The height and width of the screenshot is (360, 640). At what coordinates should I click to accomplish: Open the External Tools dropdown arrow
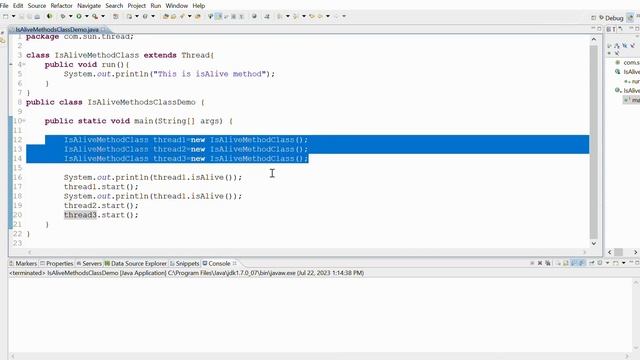(x=103, y=16)
